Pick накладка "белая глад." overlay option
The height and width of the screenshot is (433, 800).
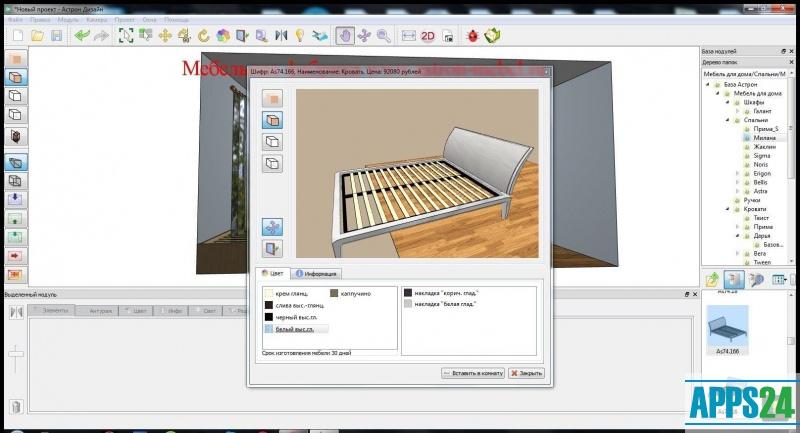pyautogui.click(x=440, y=303)
